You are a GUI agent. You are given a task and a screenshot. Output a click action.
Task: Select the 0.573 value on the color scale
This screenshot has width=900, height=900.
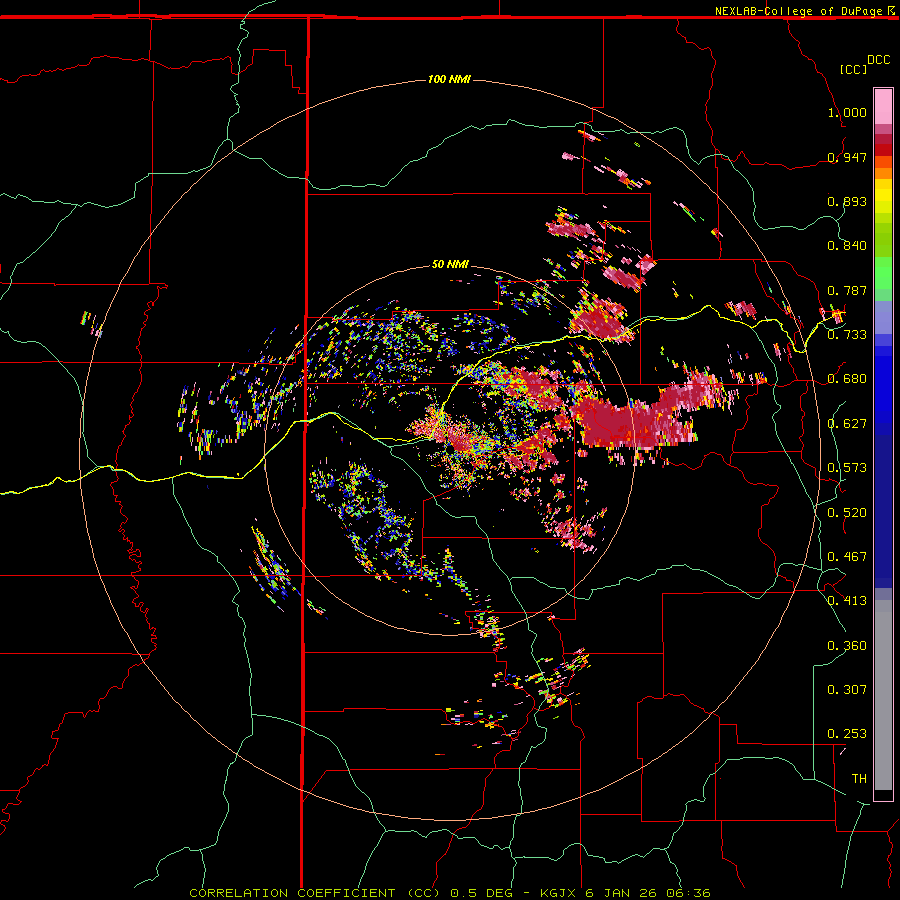click(x=847, y=468)
